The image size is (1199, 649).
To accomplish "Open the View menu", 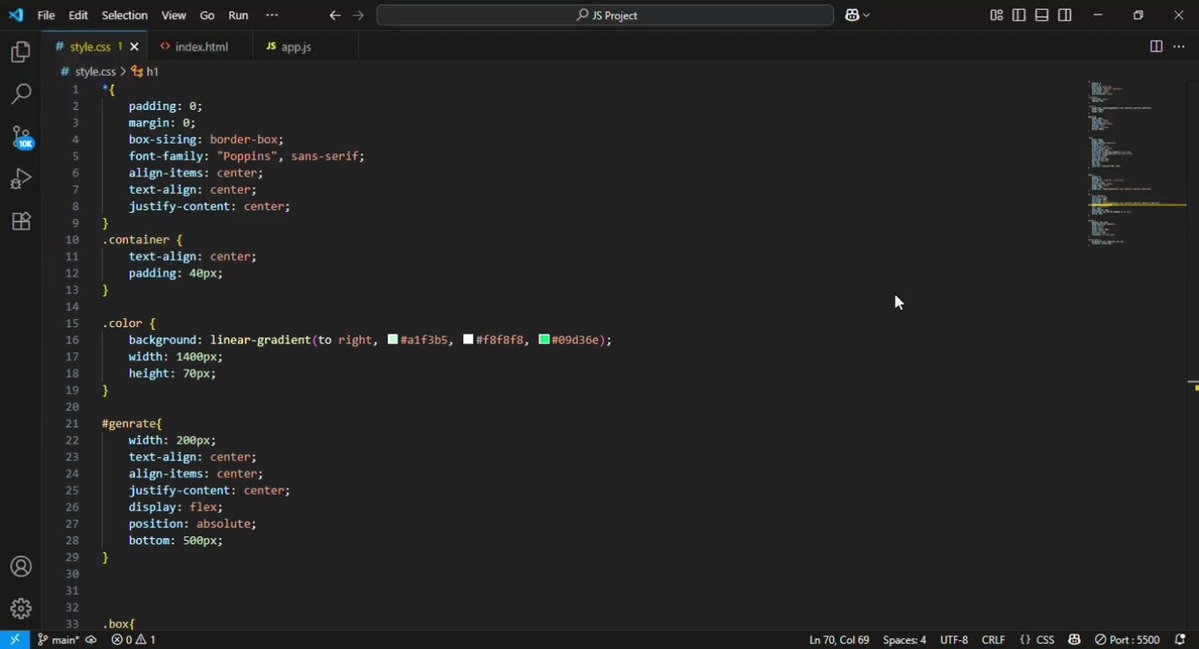I will click(174, 15).
